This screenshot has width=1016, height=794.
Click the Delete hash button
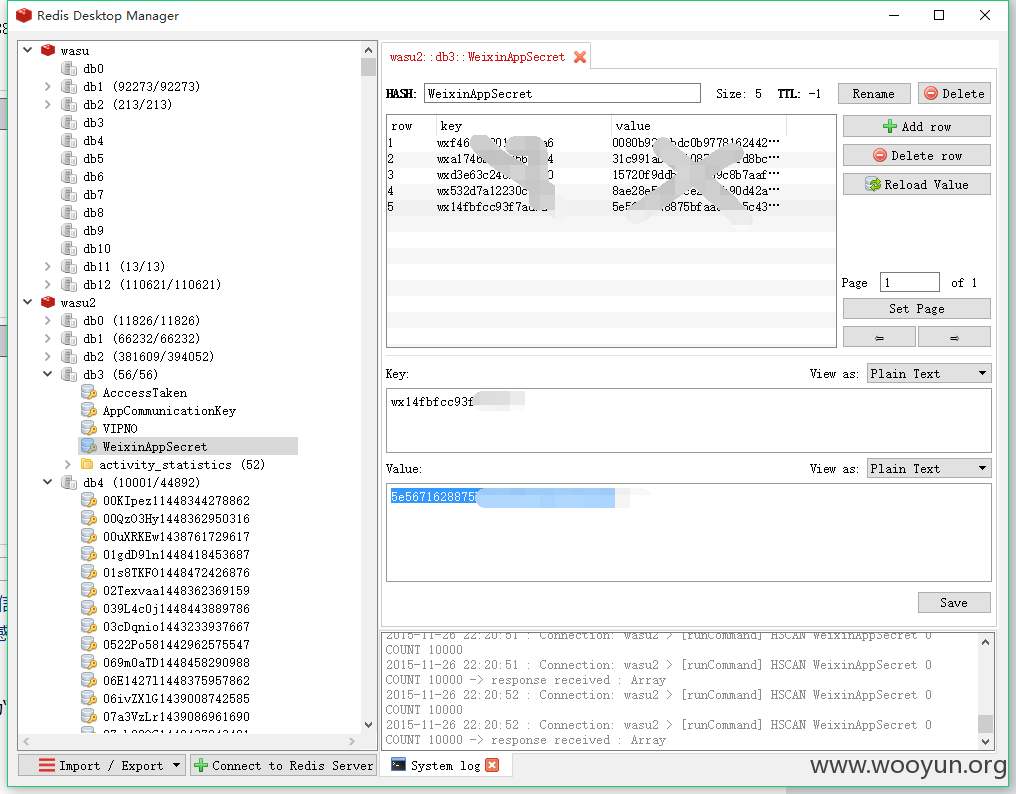click(954, 93)
